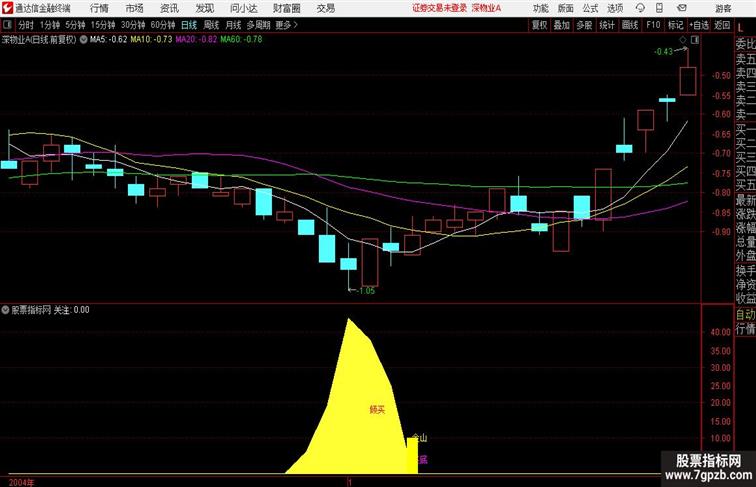
Task: Toggle the left panel icon beside 分时
Action: pyautogui.click(x=7, y=25)
